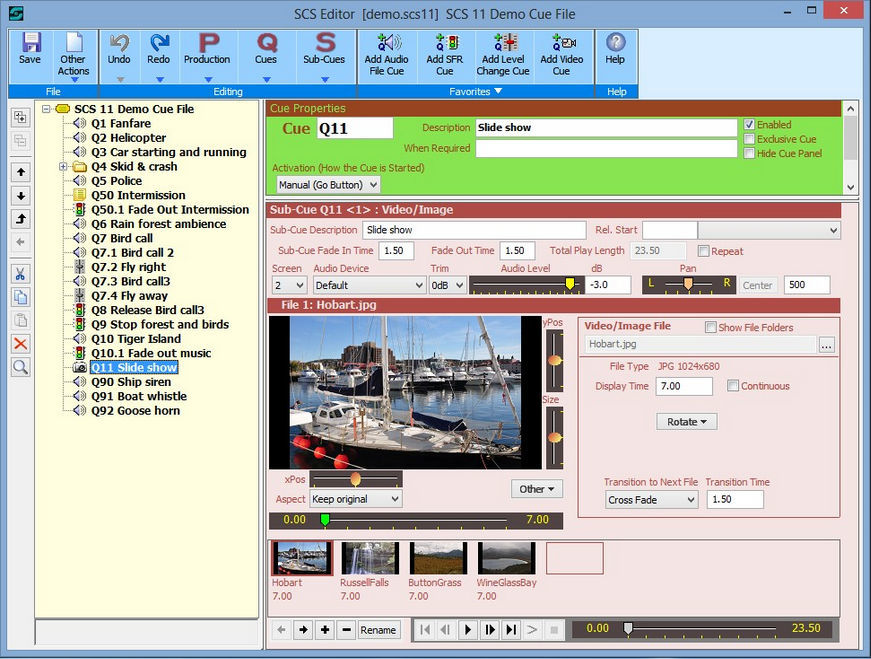Enable the Repeat checkbox
871x659 pixels.
703,251
